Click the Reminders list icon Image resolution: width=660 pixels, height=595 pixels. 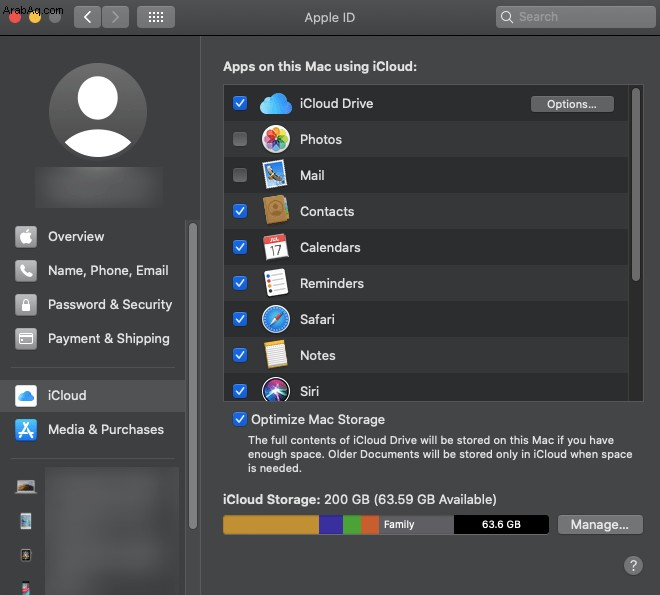pos(276,283)
